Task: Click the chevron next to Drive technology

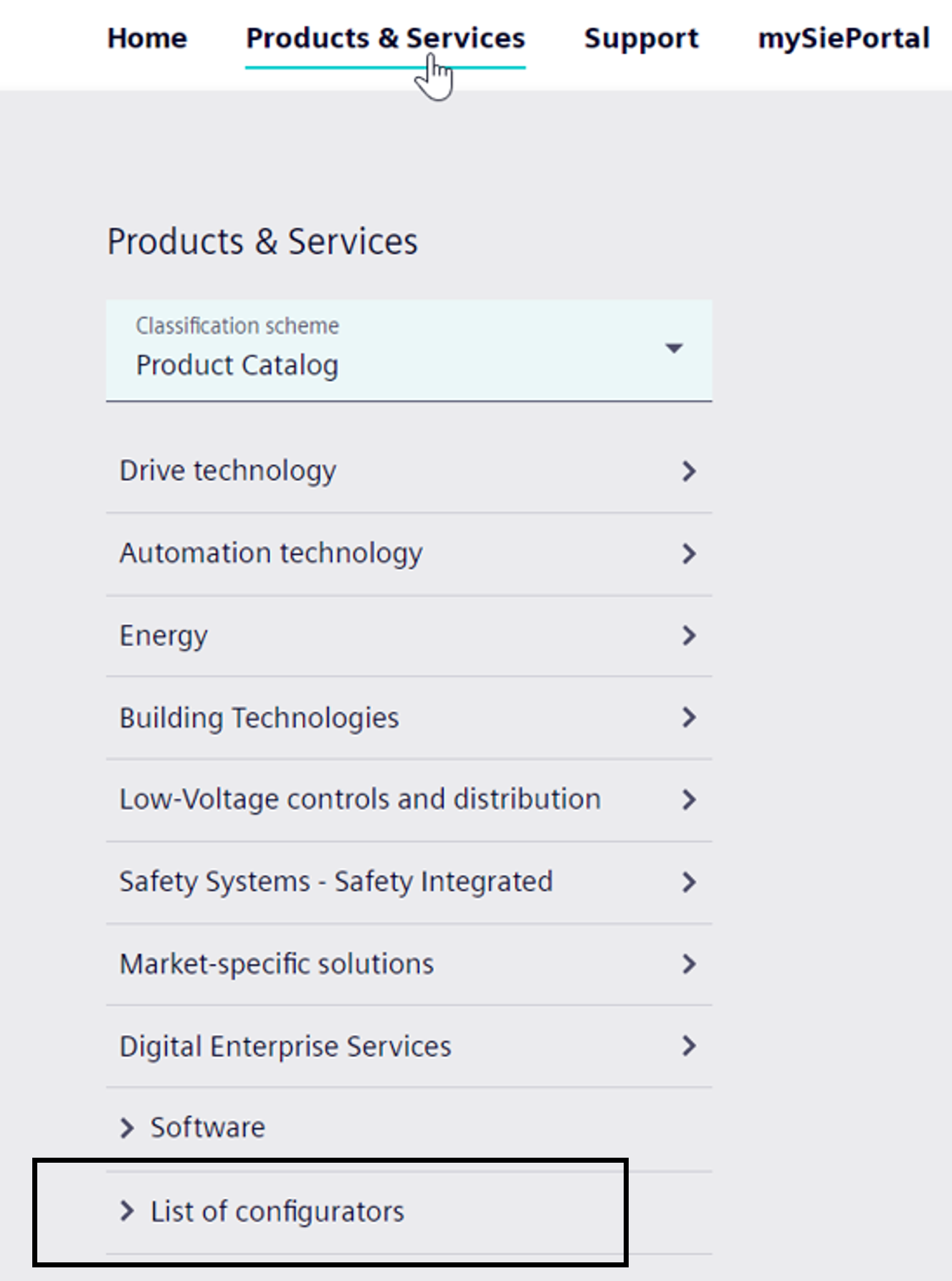Action: [x=689, y=471]
